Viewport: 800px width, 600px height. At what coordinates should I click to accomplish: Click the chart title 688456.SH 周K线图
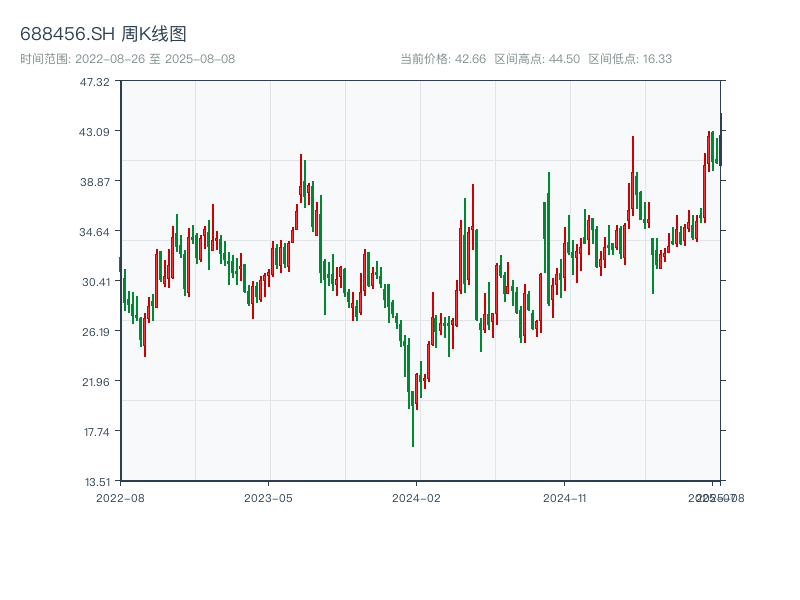pos(103,34)
